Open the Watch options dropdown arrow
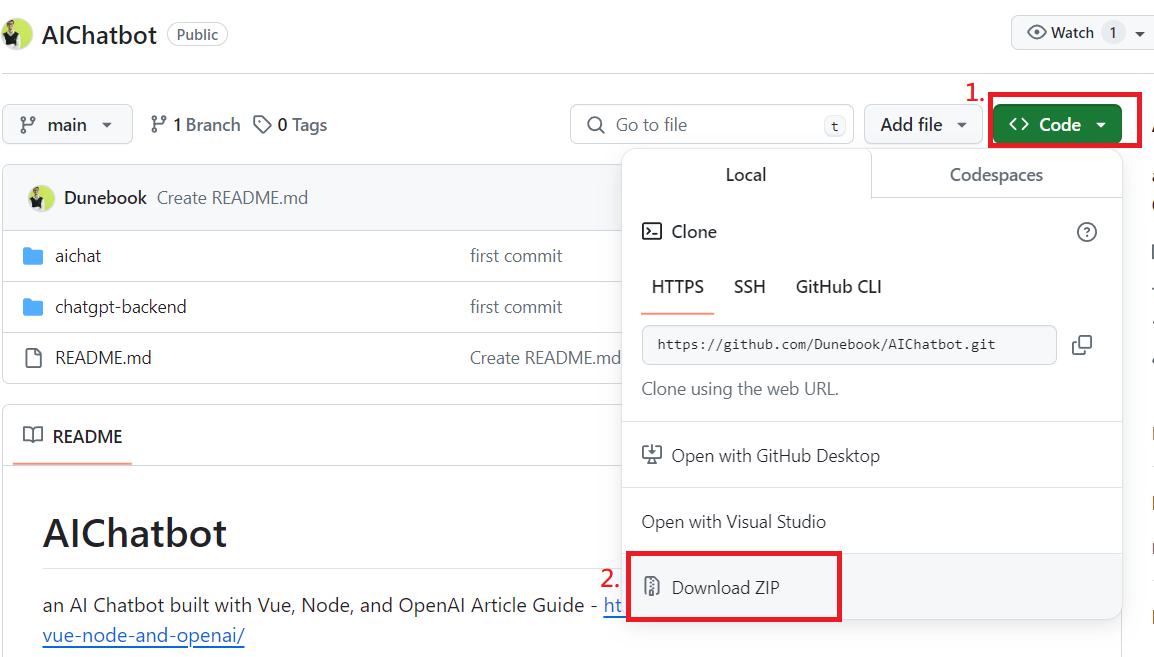 1140,33
